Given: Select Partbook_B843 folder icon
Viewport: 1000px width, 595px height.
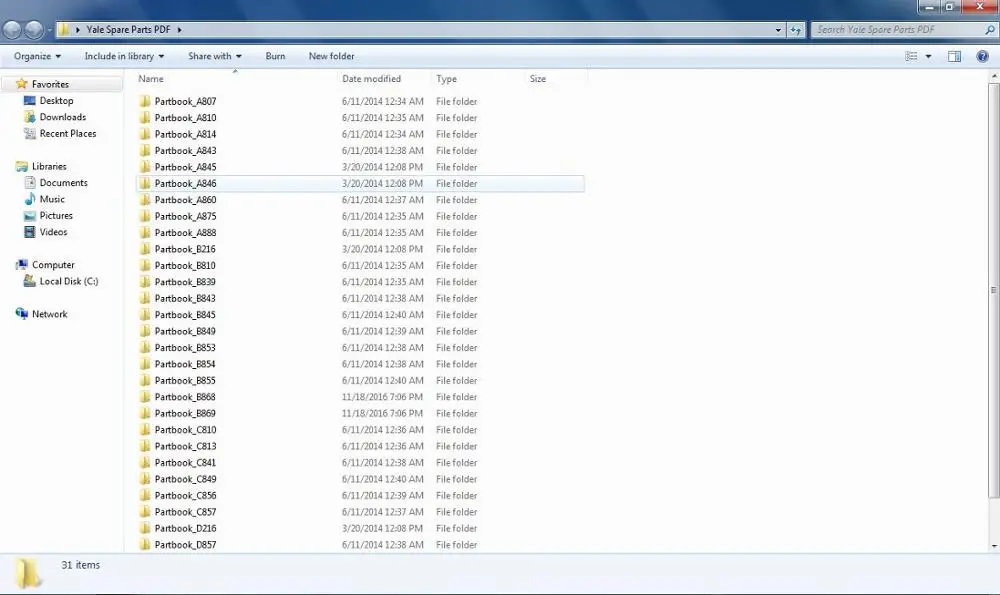Looking at the screenshot, I should (x=145, y=298).
